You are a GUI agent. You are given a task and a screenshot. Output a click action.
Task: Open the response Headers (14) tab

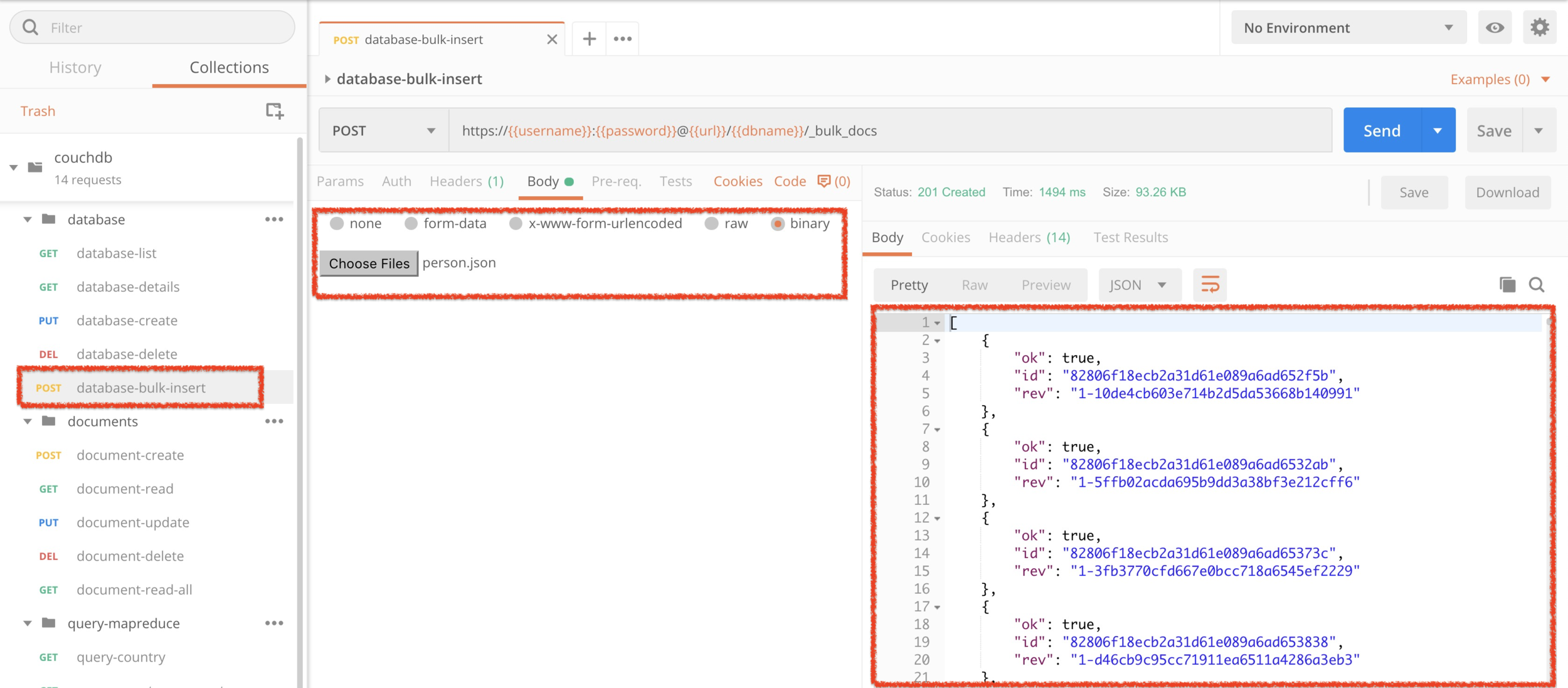pyautogui.click(x=1029, y=237)
